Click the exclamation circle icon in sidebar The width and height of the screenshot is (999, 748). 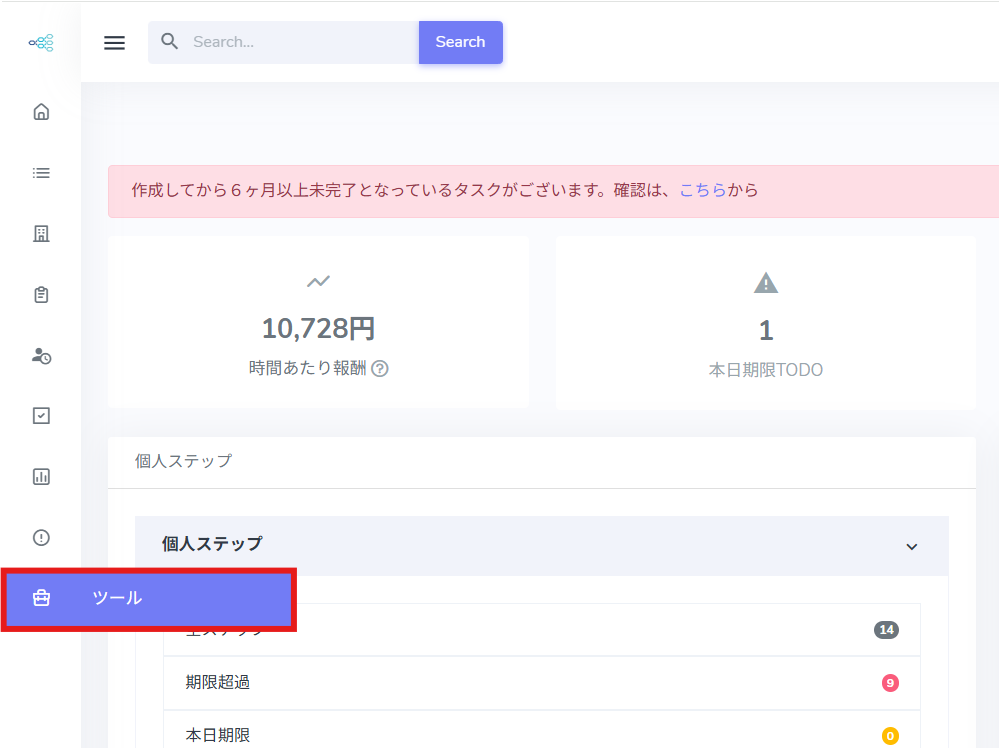(41, 538)
